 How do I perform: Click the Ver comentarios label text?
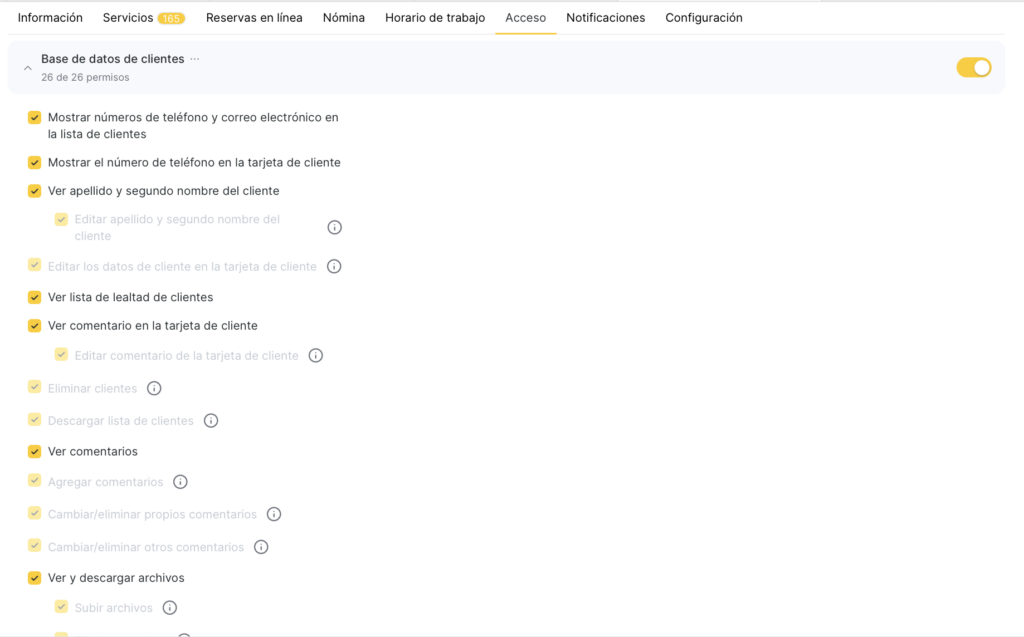click(93, 451)
